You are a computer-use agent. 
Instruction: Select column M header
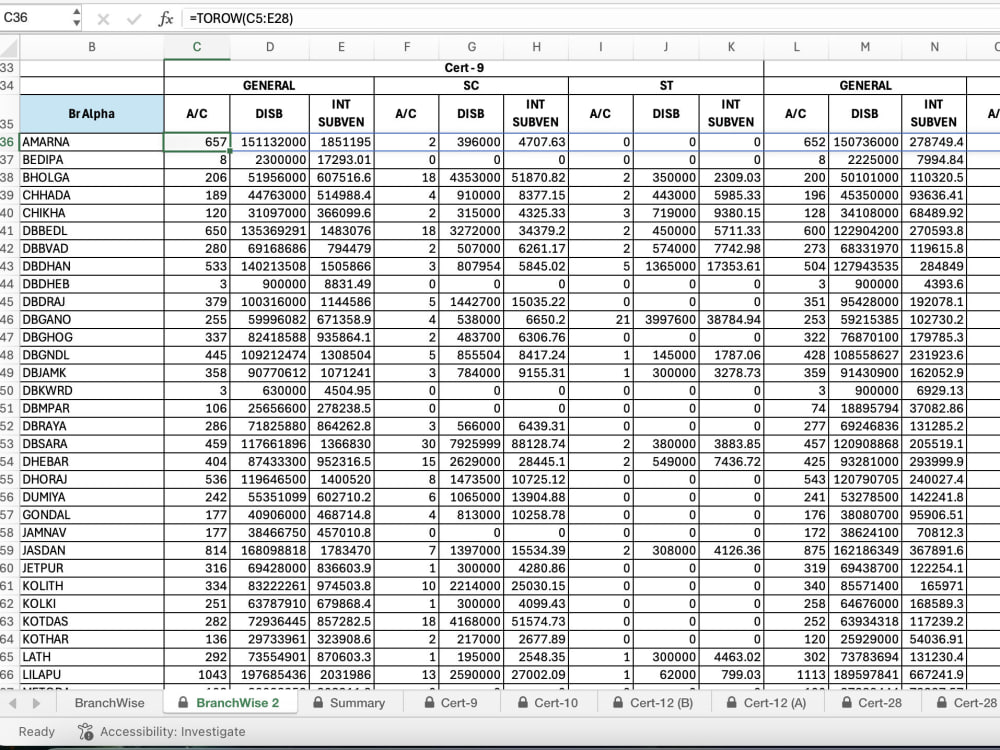tap(865, 47)
